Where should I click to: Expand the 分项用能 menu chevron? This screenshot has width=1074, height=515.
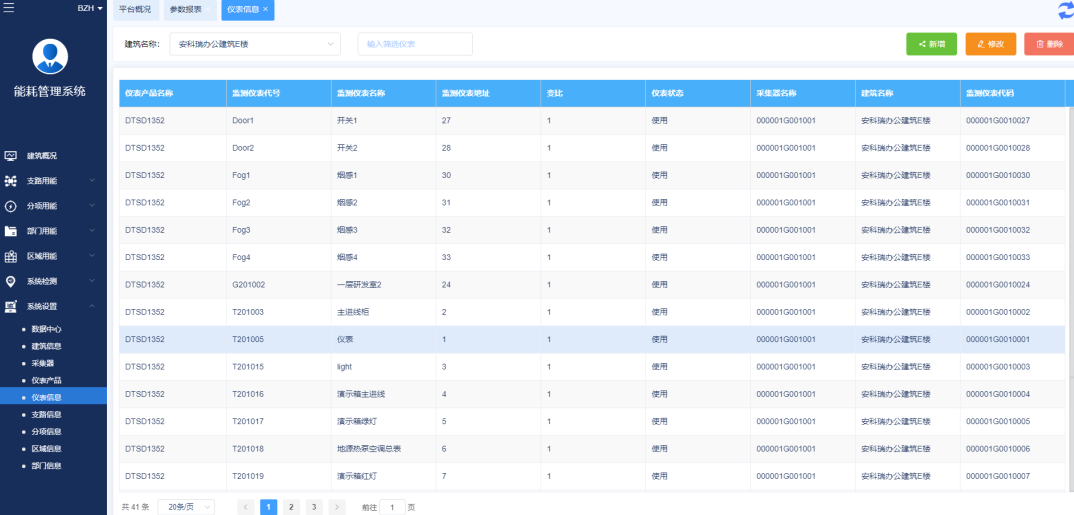[x=92, y=205]
